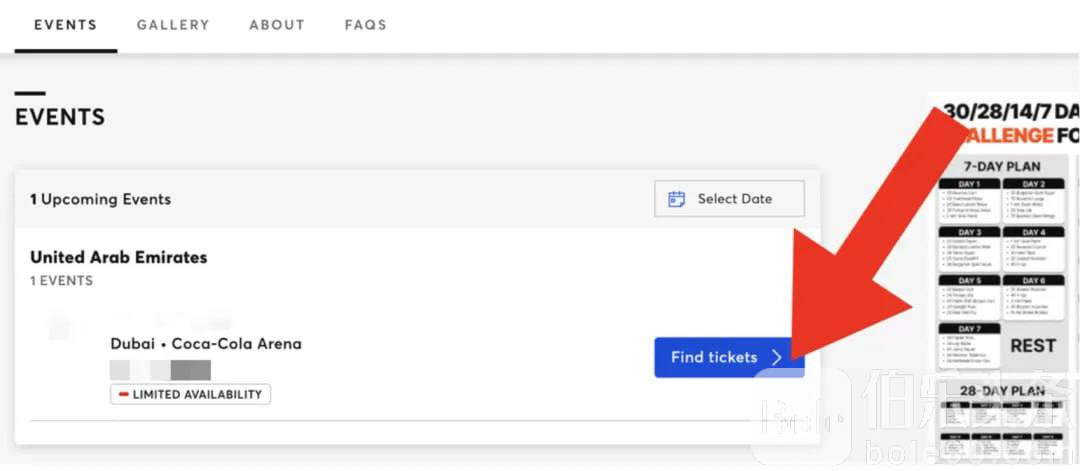The width and height of the screenshot is (1080, 471).
Task: Click the LIMITED AVAILABILITY badge
Action: click(191, 395)
